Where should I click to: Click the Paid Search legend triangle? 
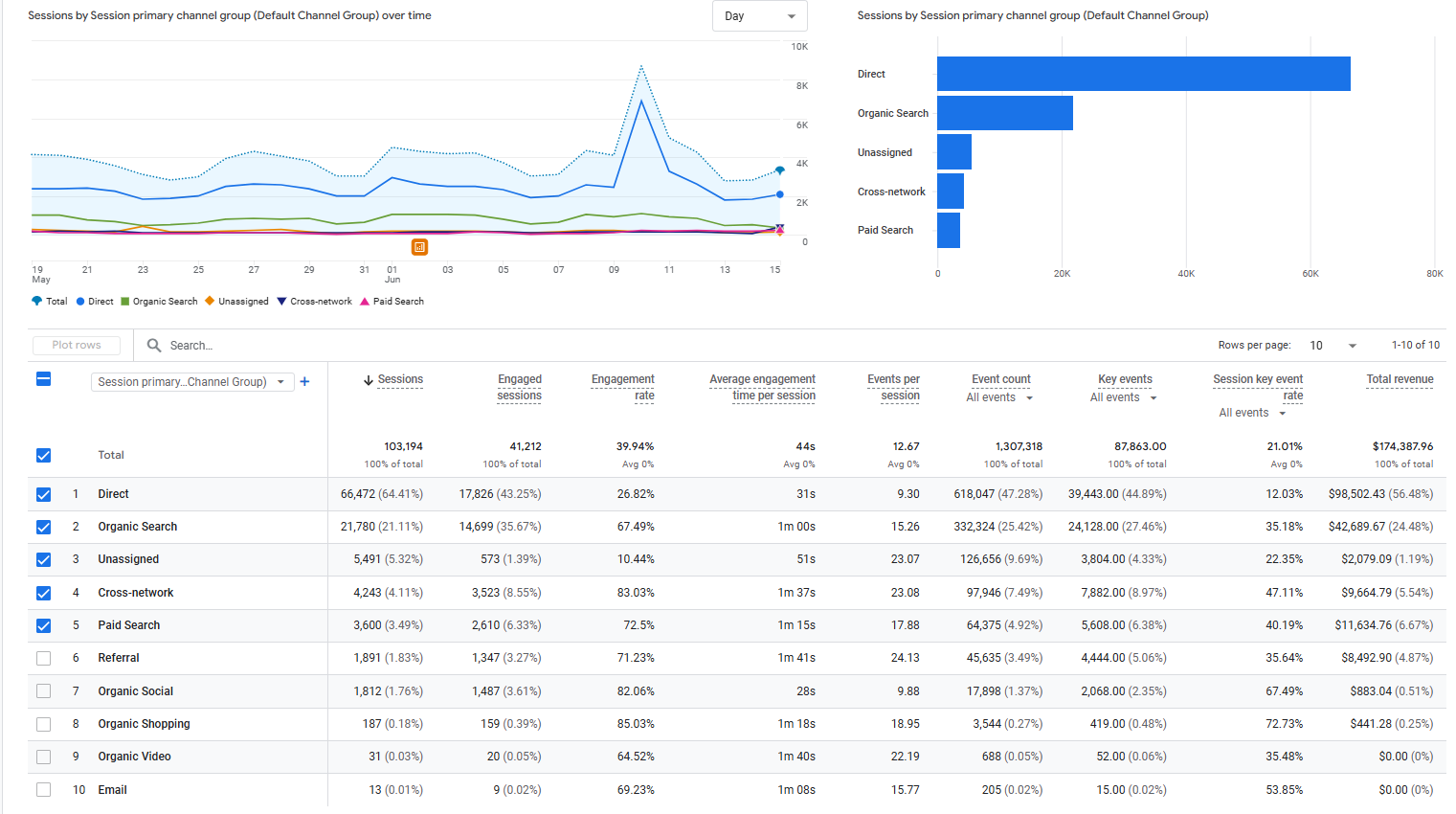tap(365, 302)
